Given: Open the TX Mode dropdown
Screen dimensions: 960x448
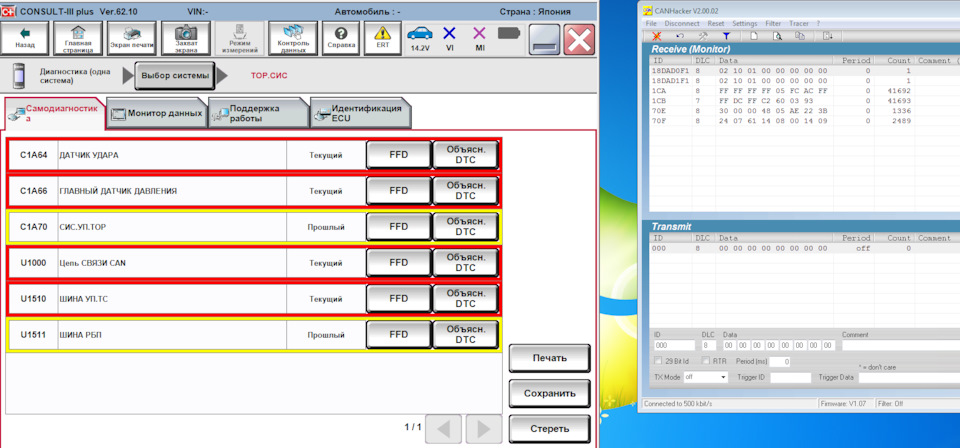Looking at the screenshot, I should (x=705, y=377).
